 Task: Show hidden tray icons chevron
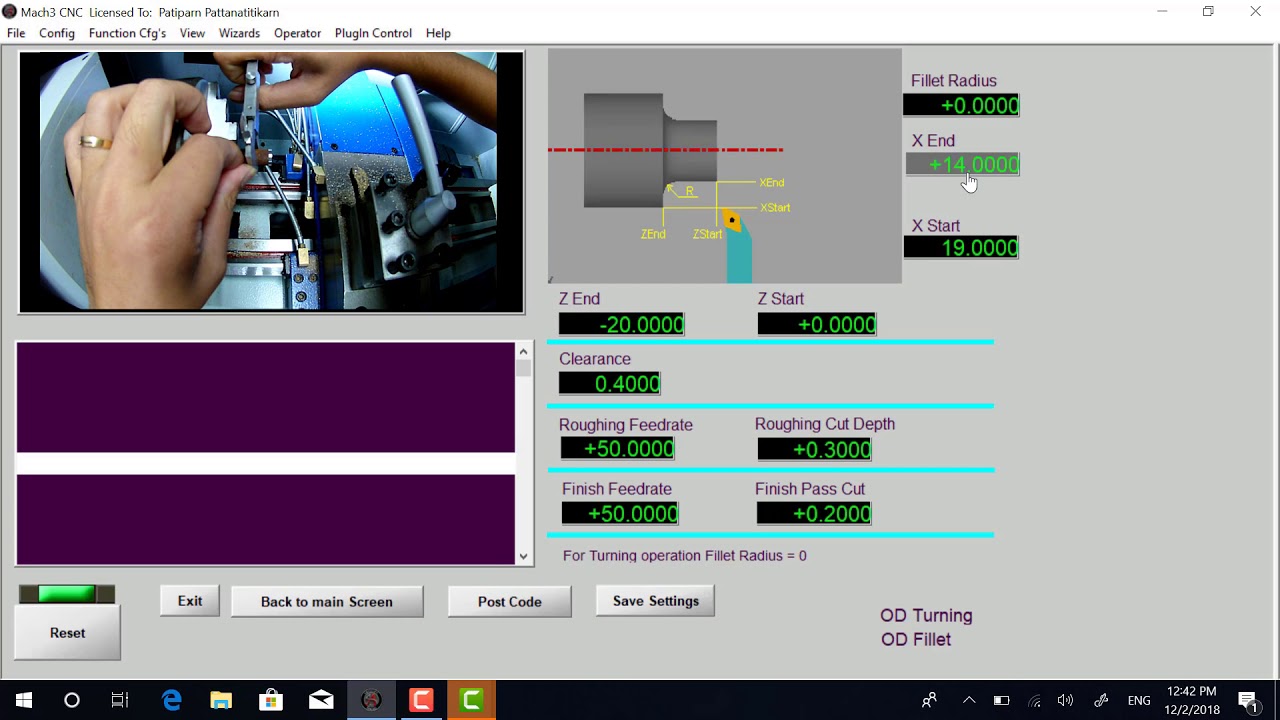968,700
